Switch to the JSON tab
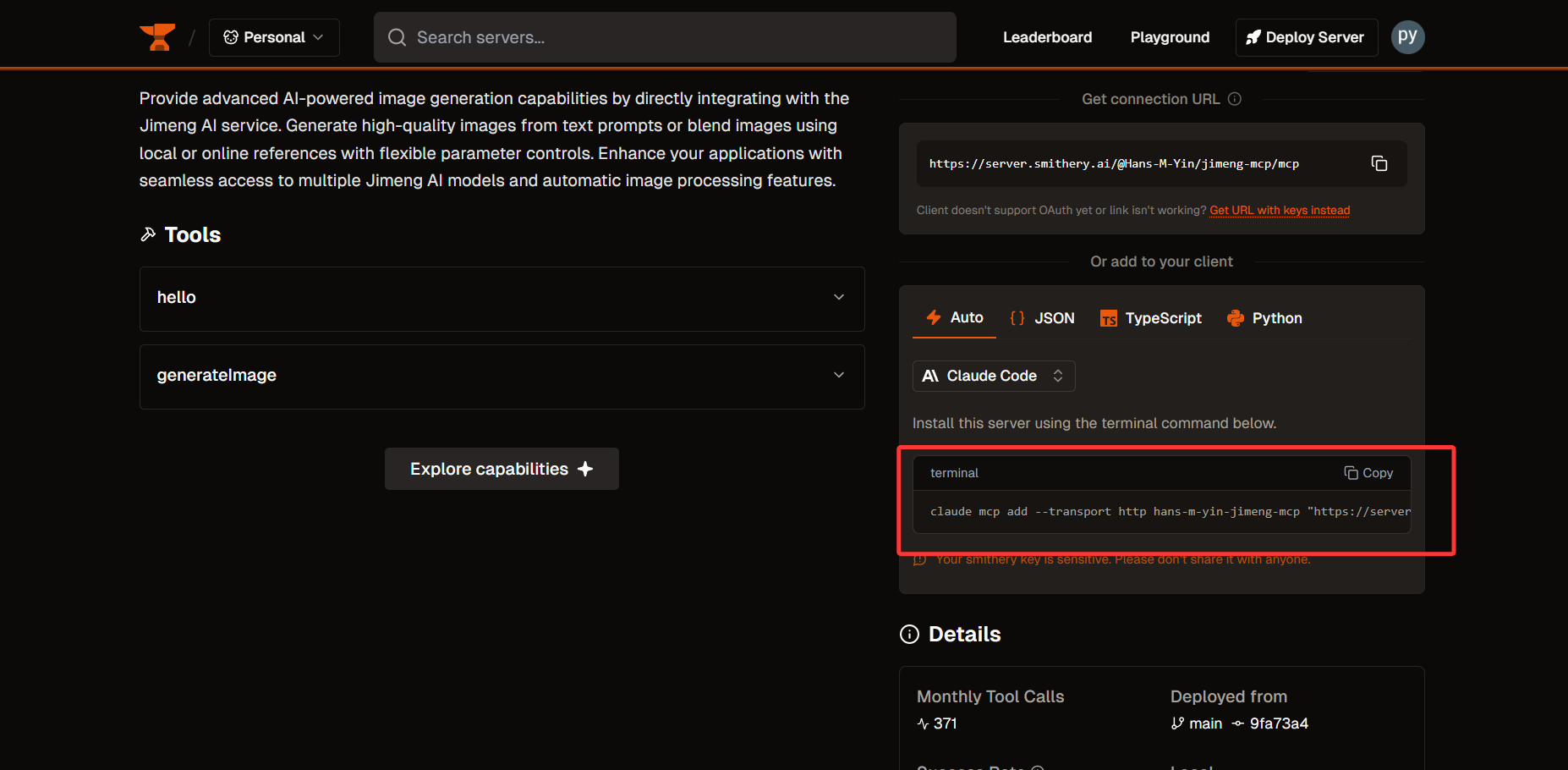The image size is (1568, 770). tap(1042, 318)
